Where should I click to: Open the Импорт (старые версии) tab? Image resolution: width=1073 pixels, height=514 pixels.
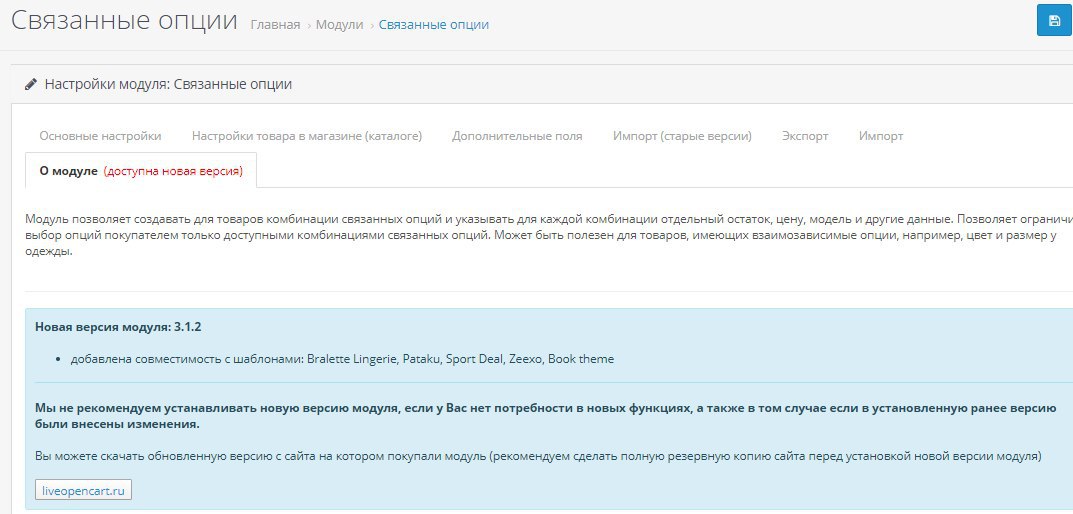pos(682,136)
